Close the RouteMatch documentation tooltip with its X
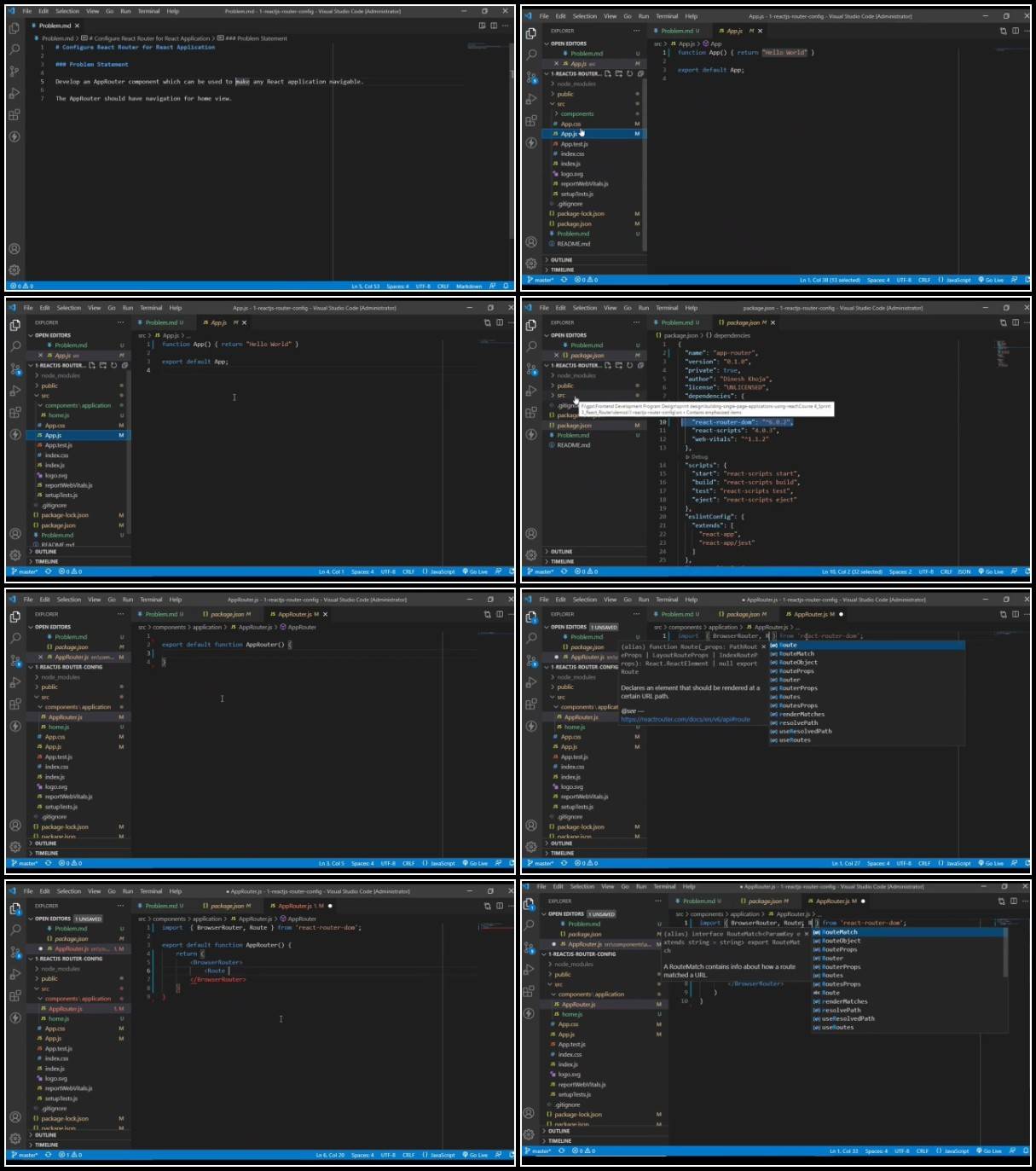 (806, 934)
